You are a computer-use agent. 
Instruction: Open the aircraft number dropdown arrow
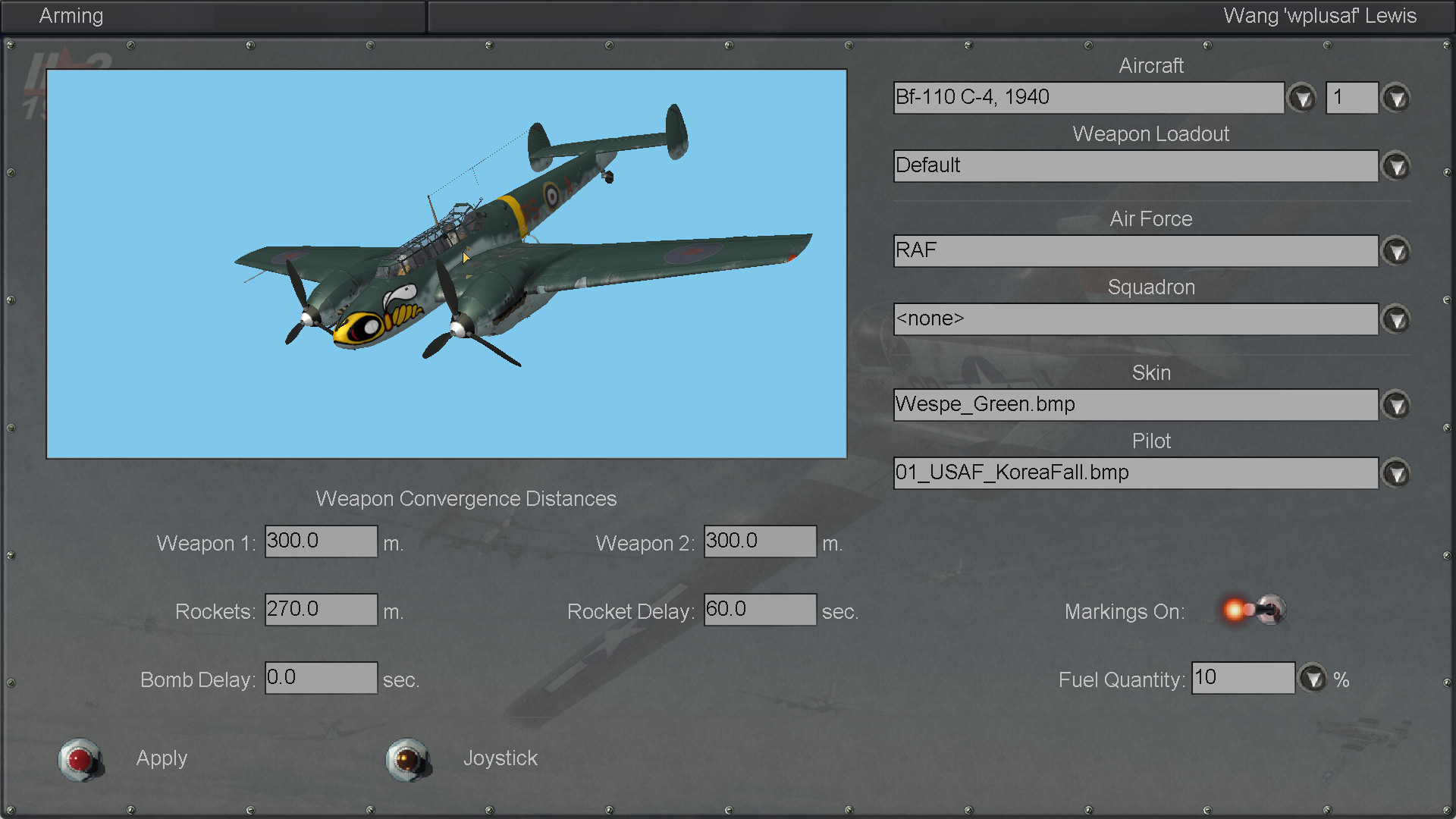(1396, 98)
